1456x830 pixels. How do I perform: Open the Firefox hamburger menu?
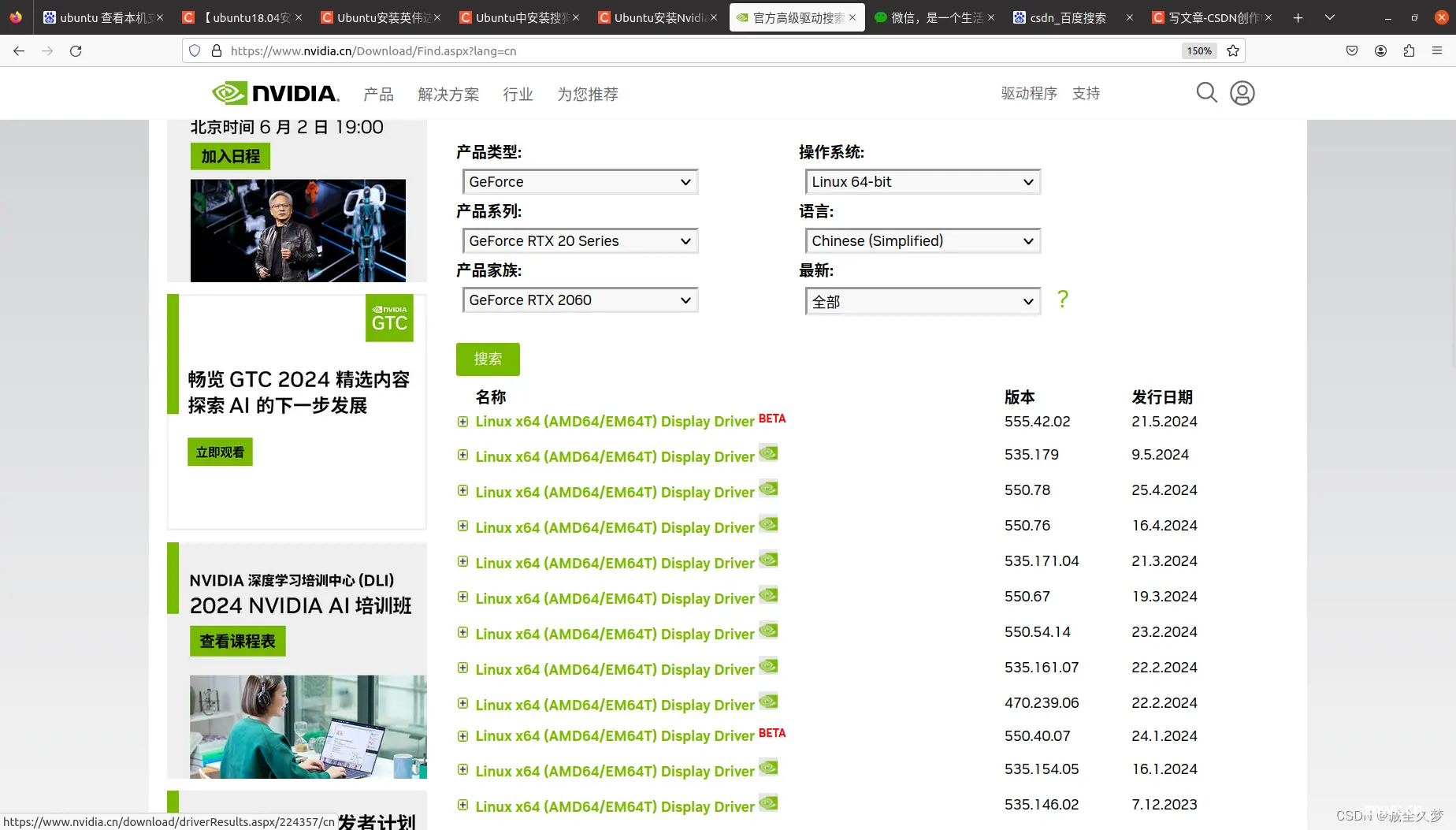pos(1437,50)
